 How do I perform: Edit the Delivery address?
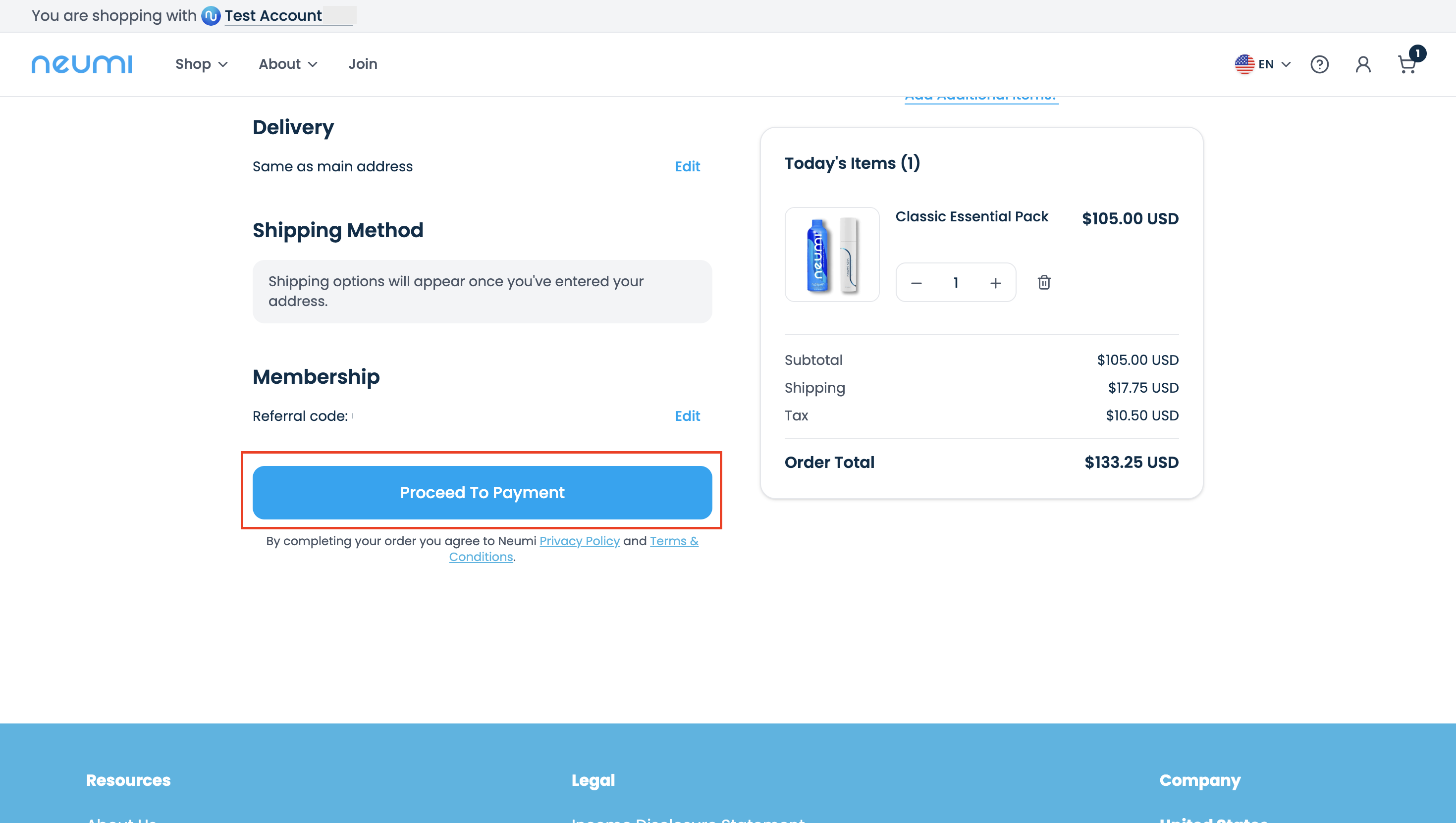coord(687,166)
